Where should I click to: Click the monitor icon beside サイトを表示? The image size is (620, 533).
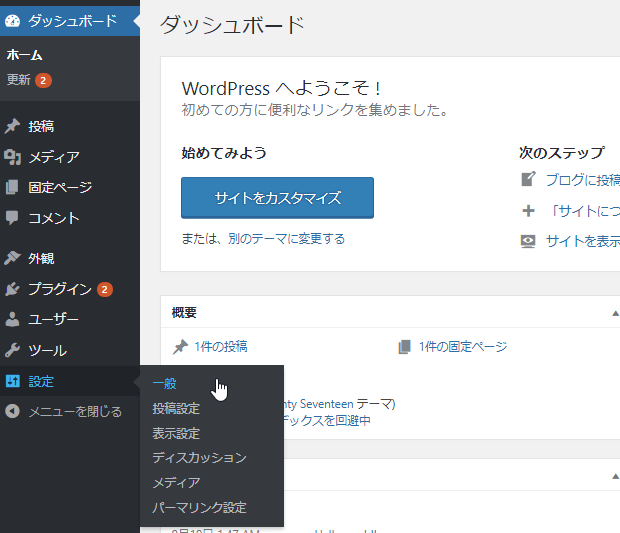[528, 241]
